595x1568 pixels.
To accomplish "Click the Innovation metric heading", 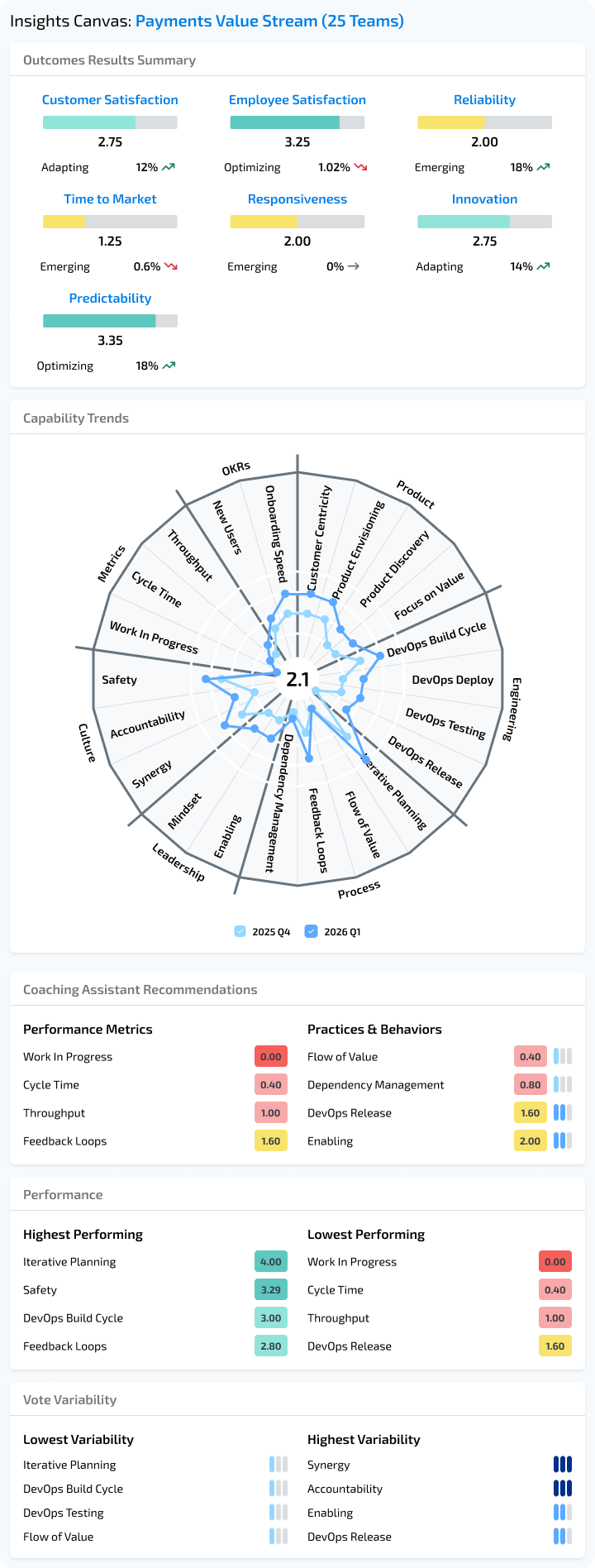I will tap(485, 198).
